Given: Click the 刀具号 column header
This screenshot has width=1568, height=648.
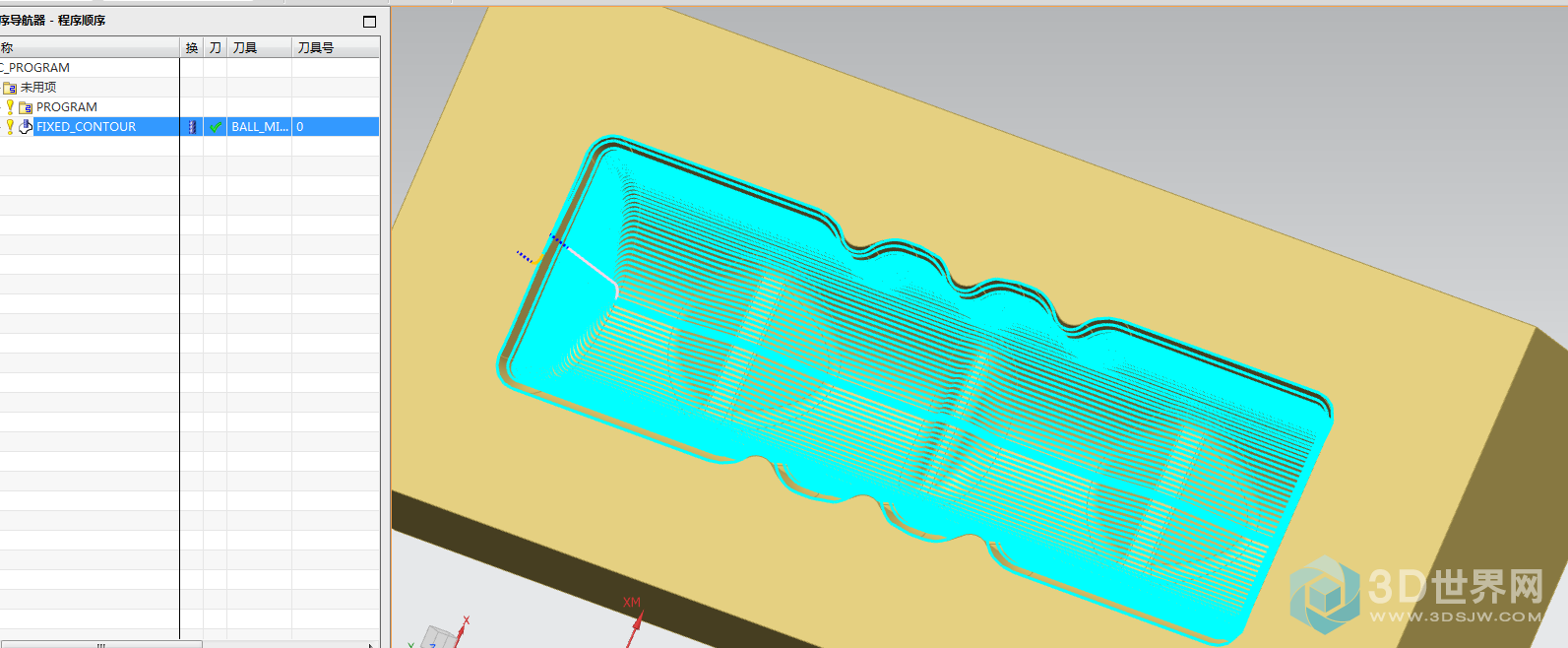Looking at the screenshot, I should point(336,47).
